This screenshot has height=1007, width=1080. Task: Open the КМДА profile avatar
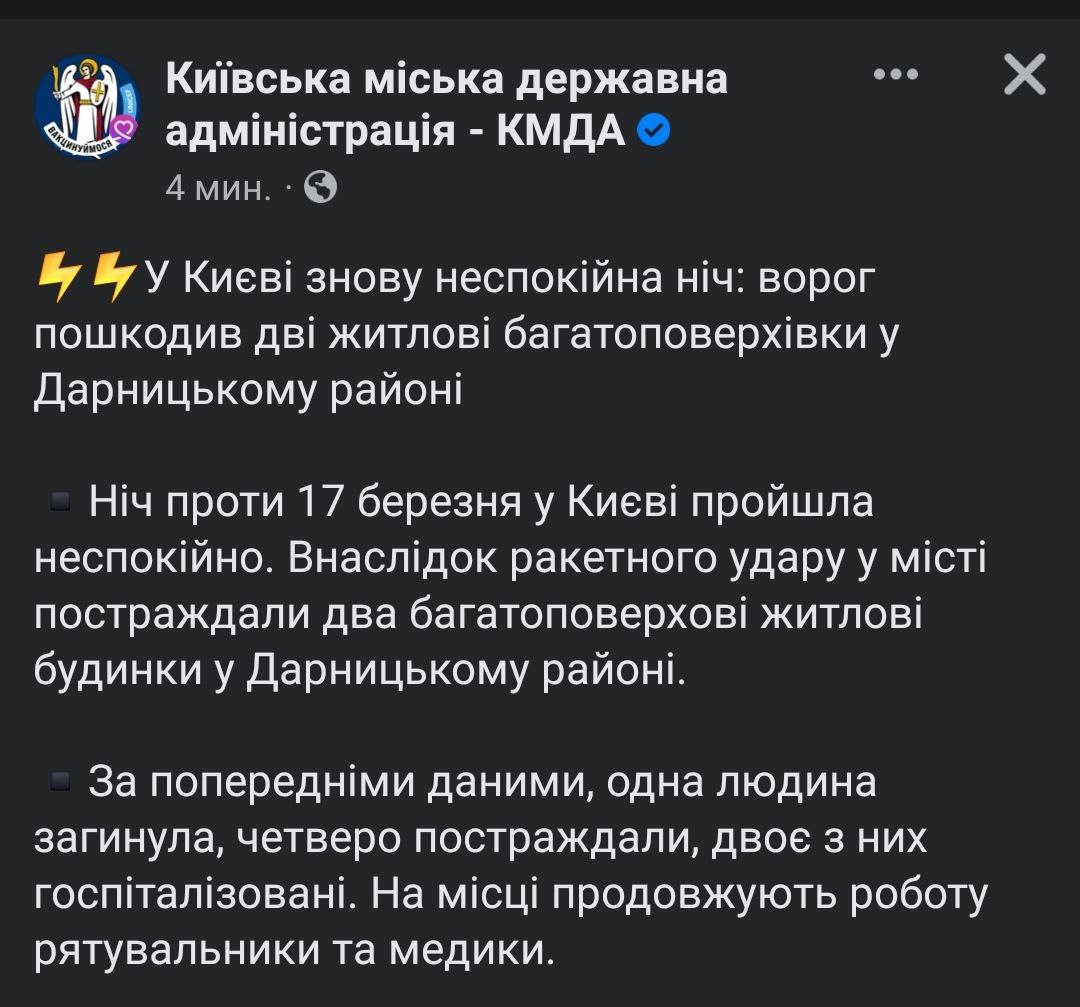pos(87,105)
